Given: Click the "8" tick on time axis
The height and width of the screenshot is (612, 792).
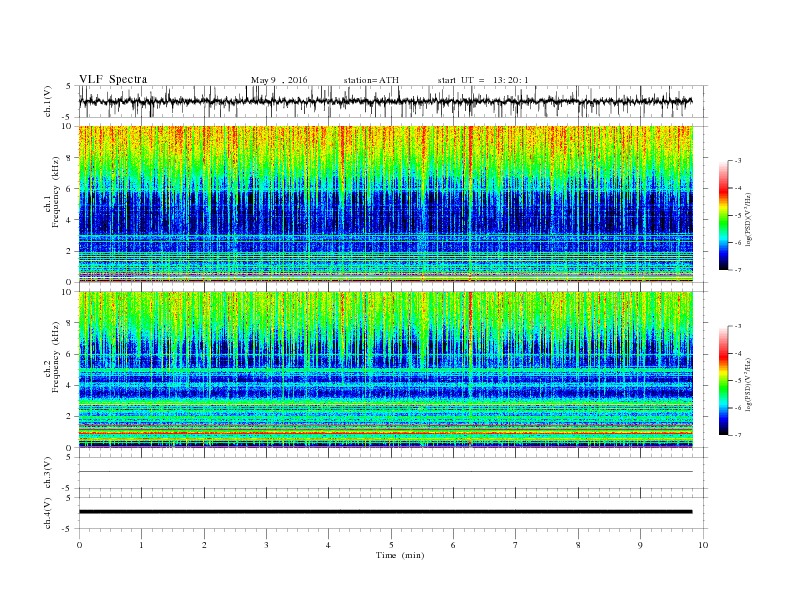Looking at the screenshot, I should (x=578, y=545).
